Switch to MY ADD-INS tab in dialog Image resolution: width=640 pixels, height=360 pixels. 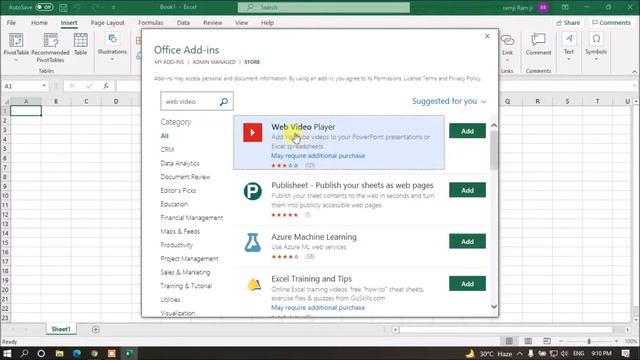pos(169,62)
